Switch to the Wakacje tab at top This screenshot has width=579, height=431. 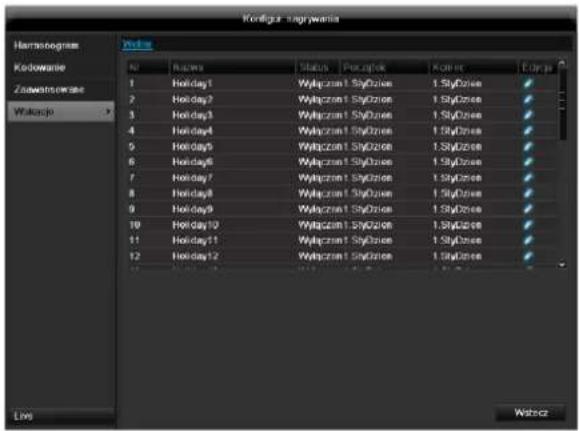pos(137,45)
